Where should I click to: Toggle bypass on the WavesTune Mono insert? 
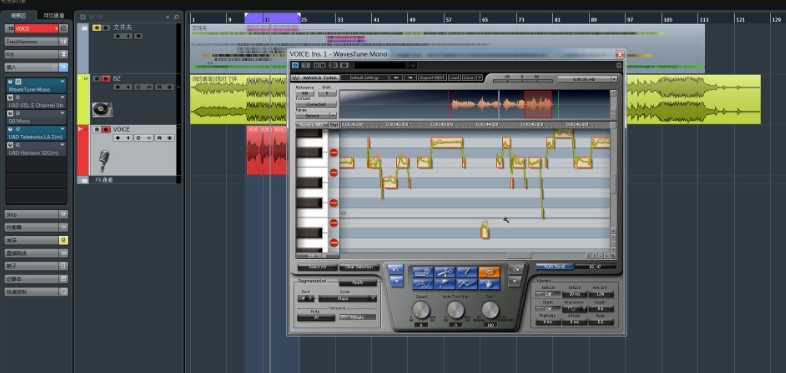pyautogui.click(x=19, y=82)
